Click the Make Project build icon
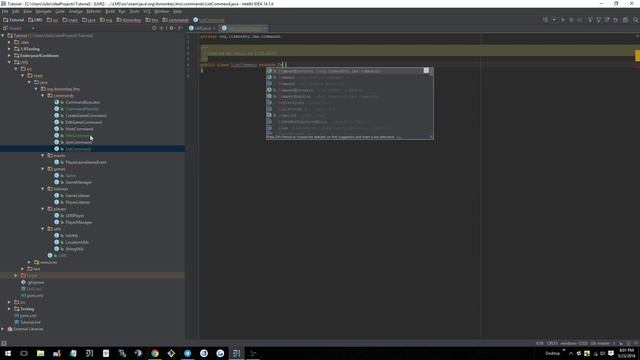Viewport: 640px width, 360px height. [x=545, y=20]
